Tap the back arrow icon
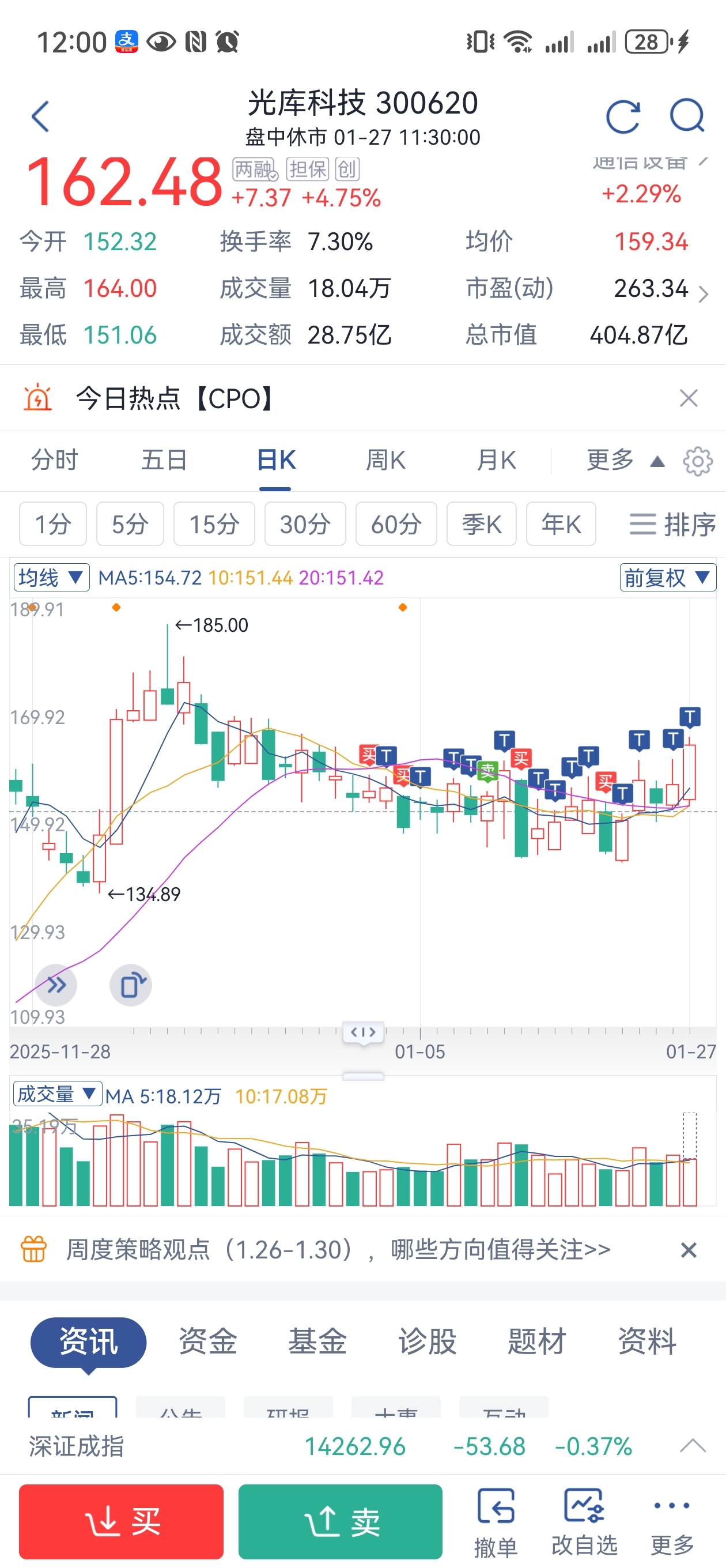726x1568 pixels. point(40,116)
